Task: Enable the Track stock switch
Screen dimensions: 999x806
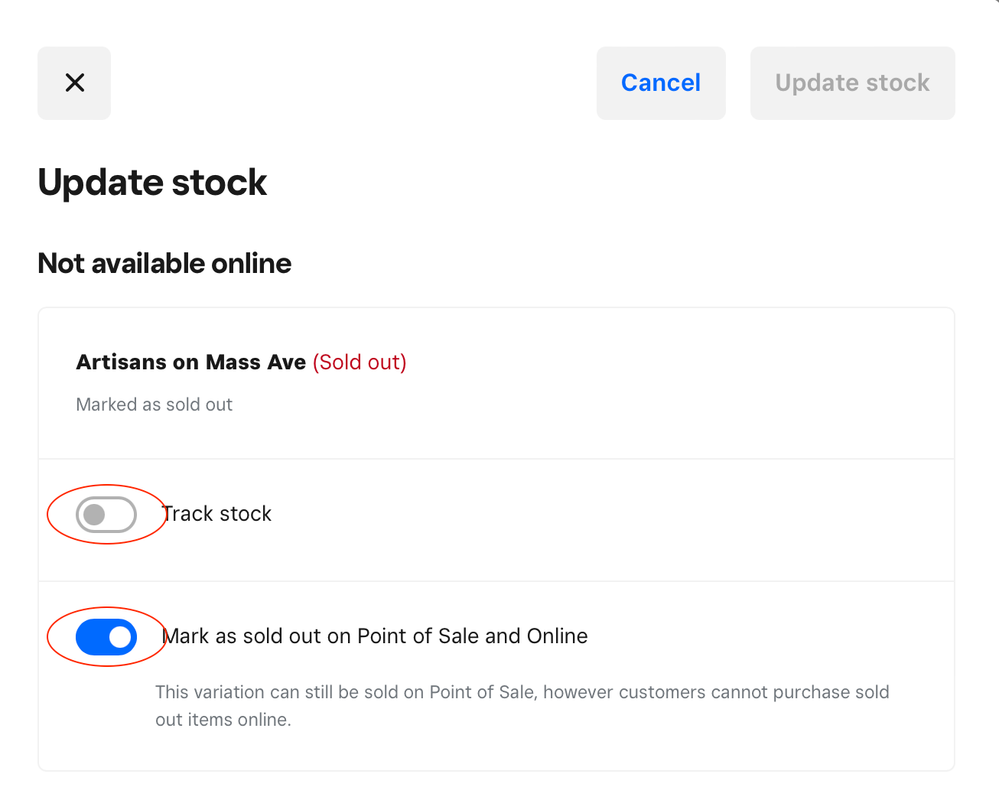Action: [106, 515]
